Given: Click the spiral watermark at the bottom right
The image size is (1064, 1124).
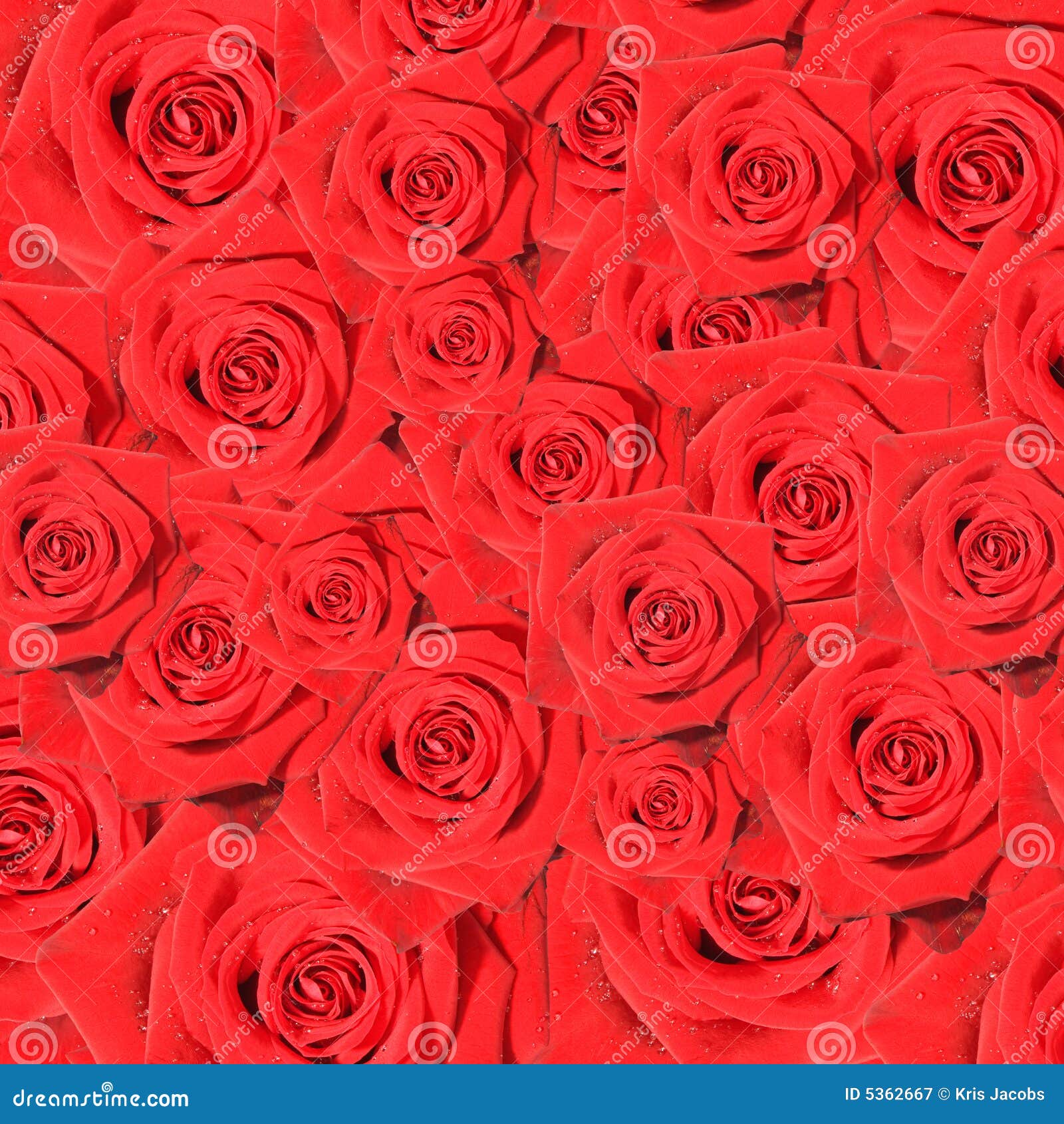Looking at the screenshot, I should coord(1041,1018).
